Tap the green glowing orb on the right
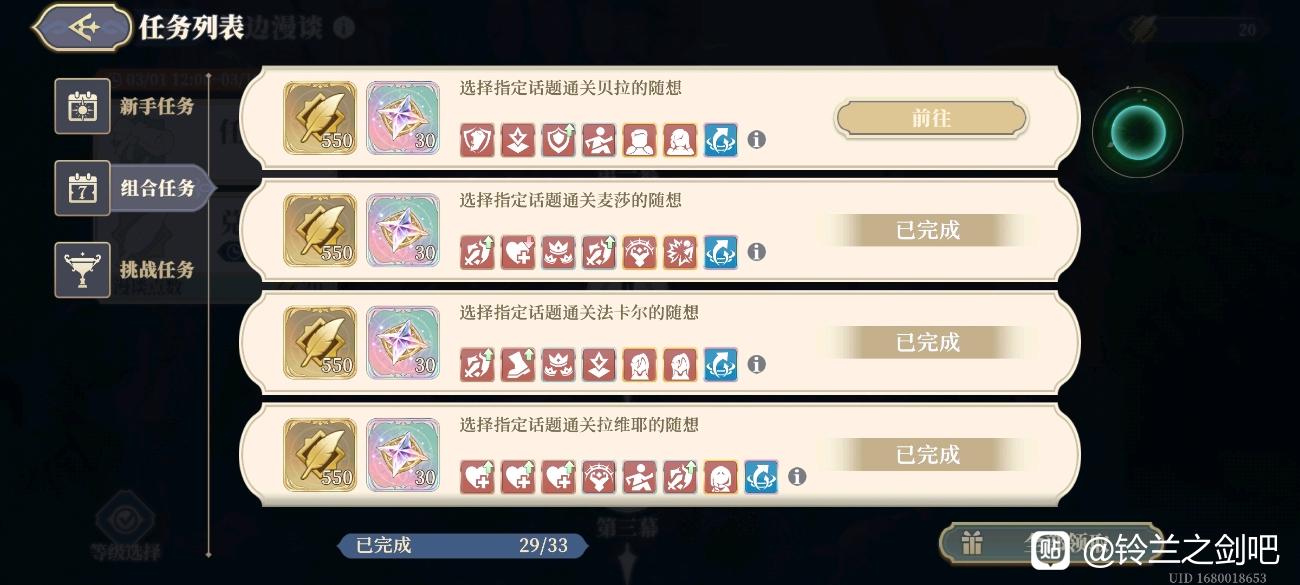Screen dimensions: 1300x585 coord(1137,131)
